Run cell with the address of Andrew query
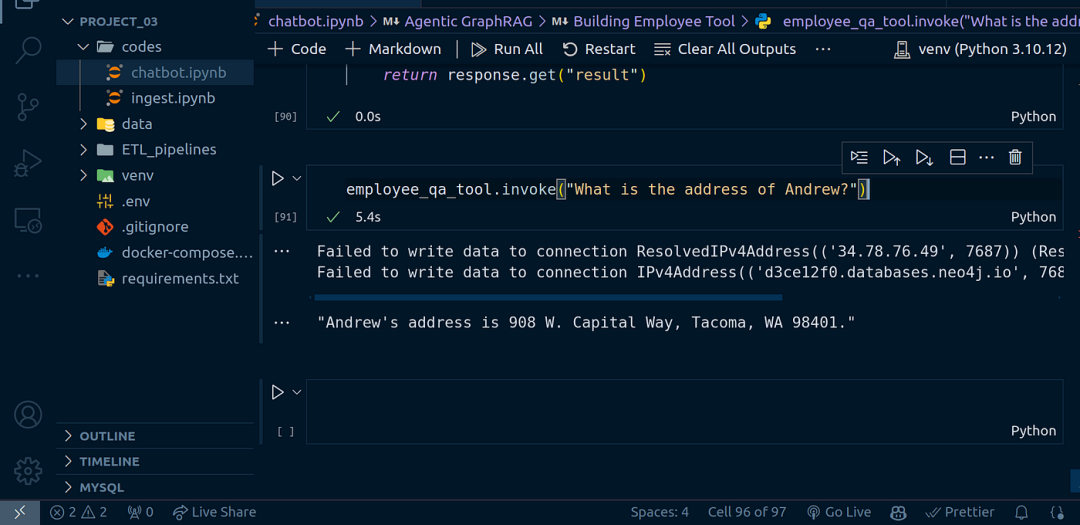This screenshot has width=1080, height=525. [x=278, y=179]
